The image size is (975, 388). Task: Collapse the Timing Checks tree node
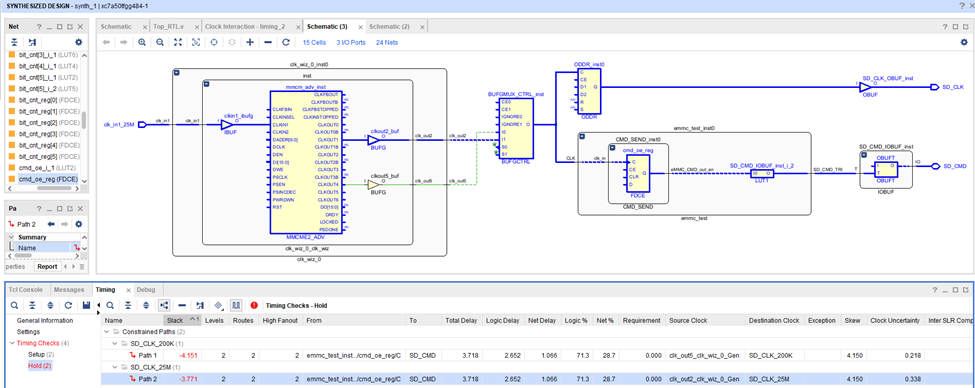click(12, 343)
